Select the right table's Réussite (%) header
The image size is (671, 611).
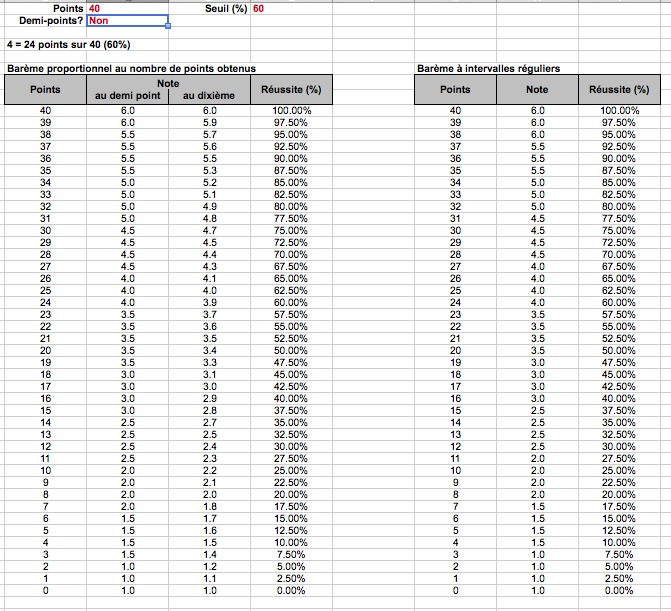click(619, 90)
